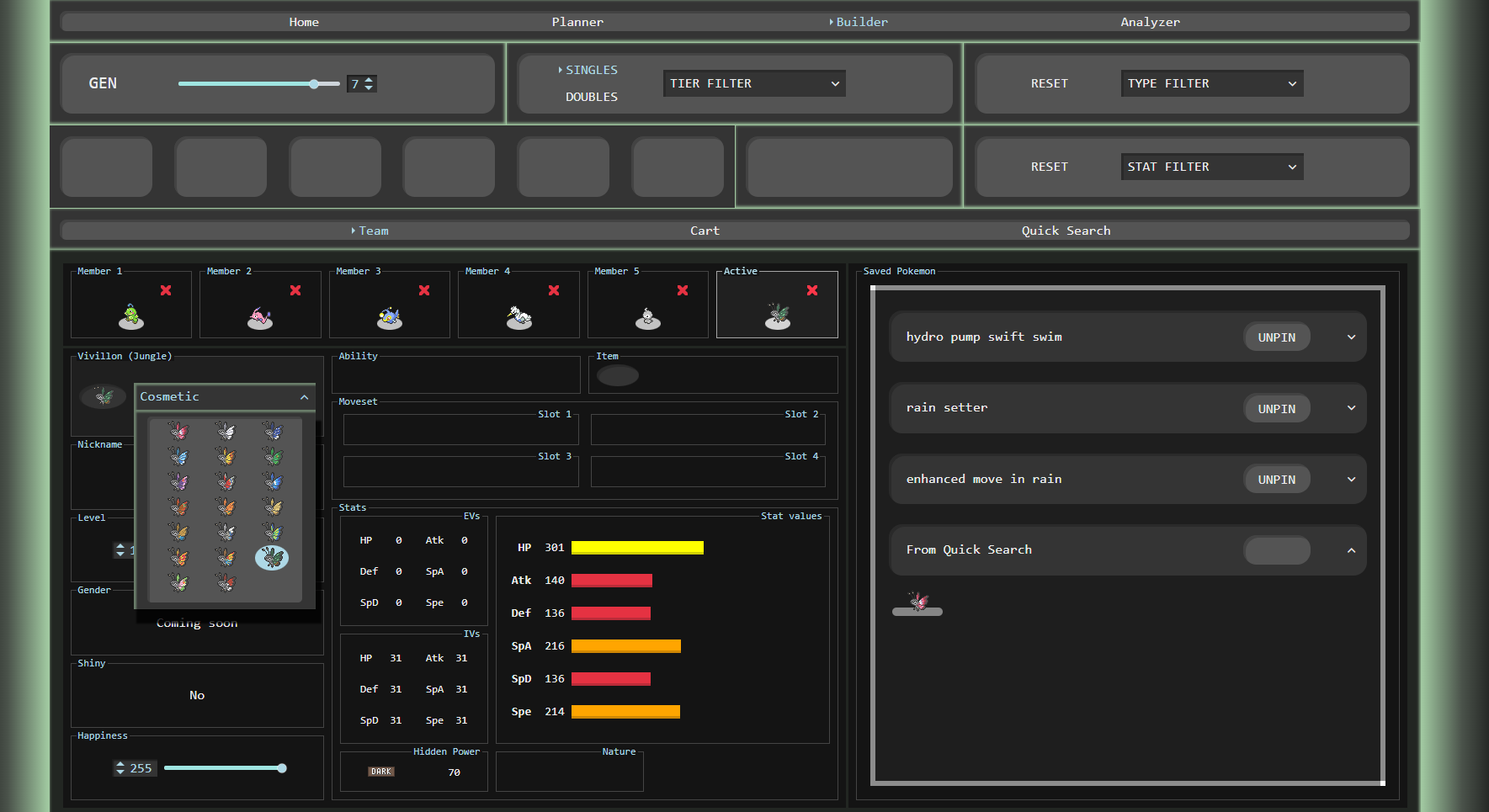
Task: Choose green-winged Vivillon cosmetic form
Action: [273, 456]
